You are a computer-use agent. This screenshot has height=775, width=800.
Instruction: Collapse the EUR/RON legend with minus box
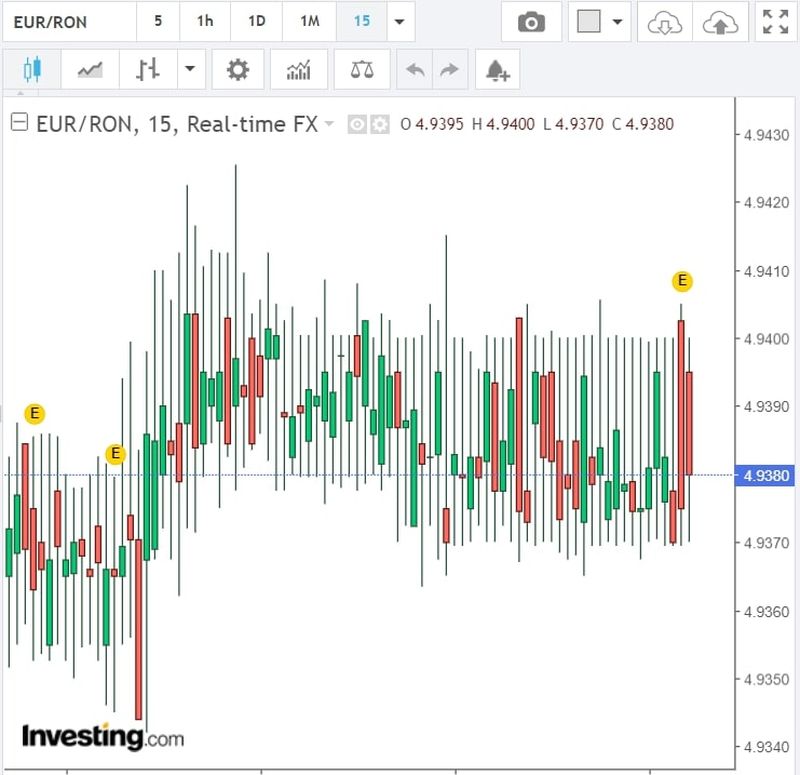[19, 124]
